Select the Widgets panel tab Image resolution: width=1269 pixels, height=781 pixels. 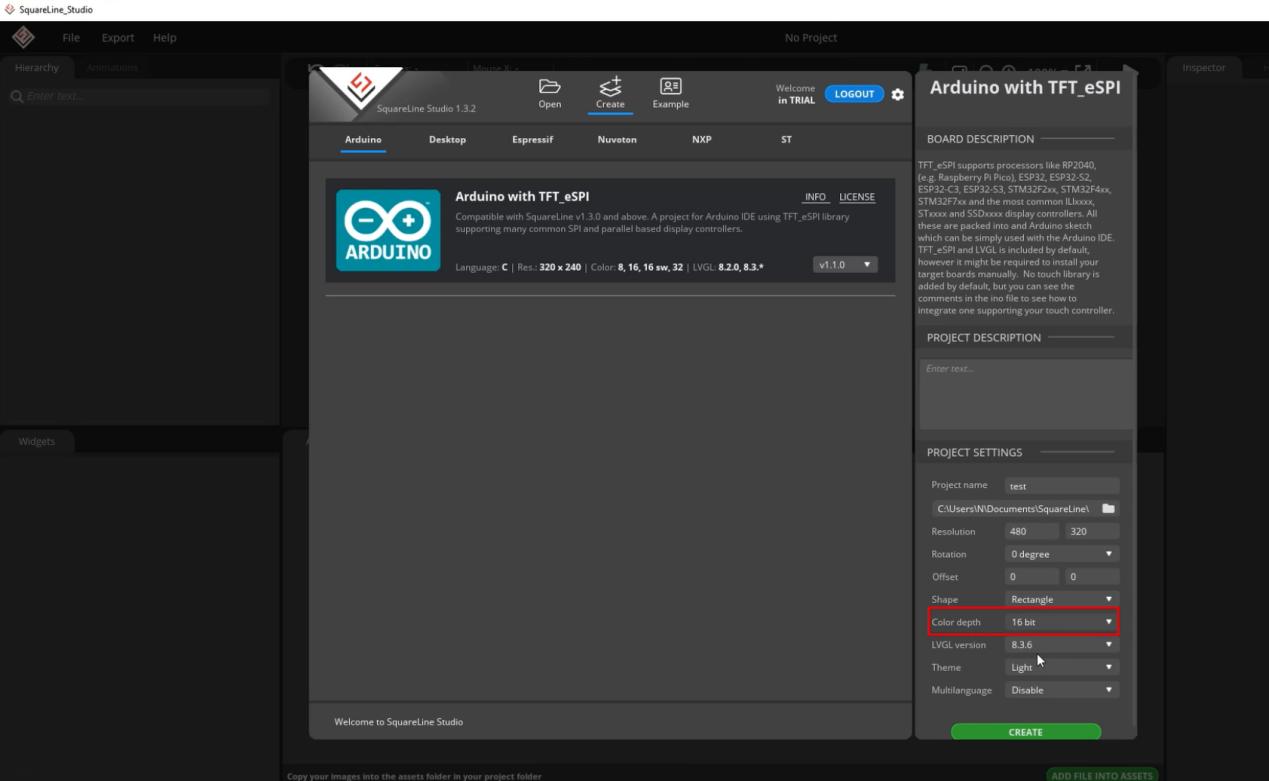(x=37, y=441)
